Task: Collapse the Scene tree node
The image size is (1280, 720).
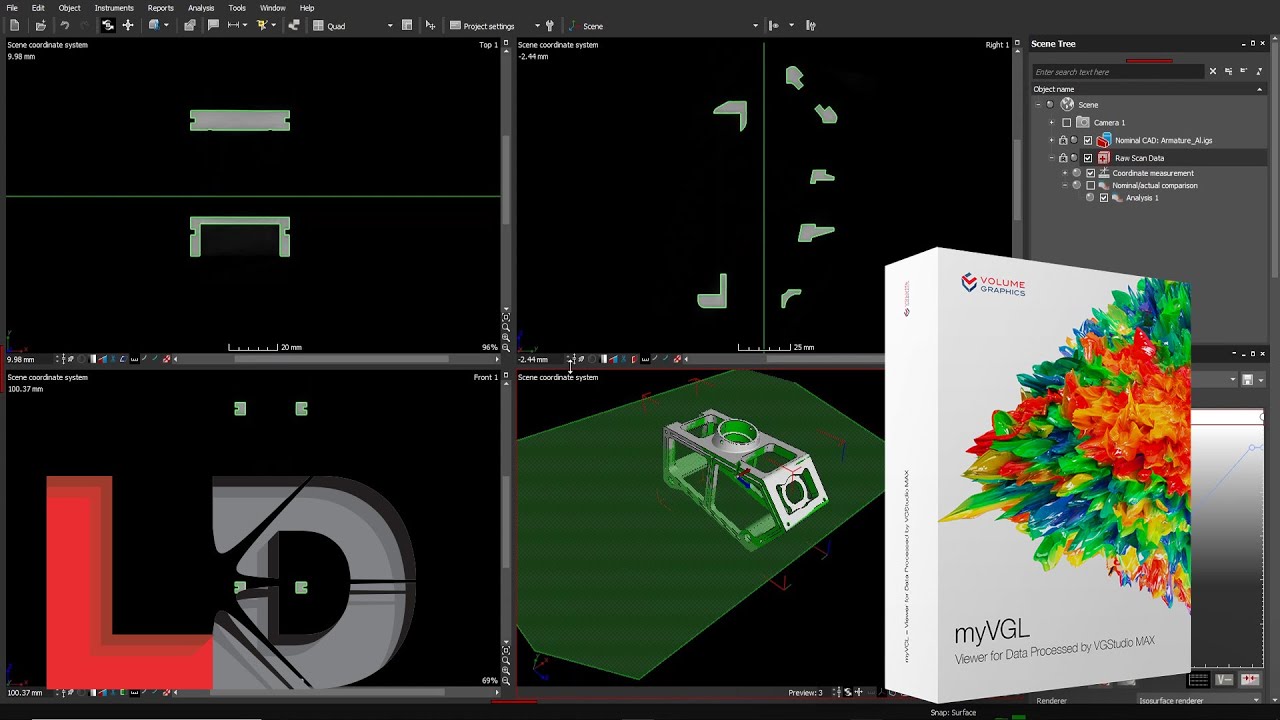Action: point(1038,104)
